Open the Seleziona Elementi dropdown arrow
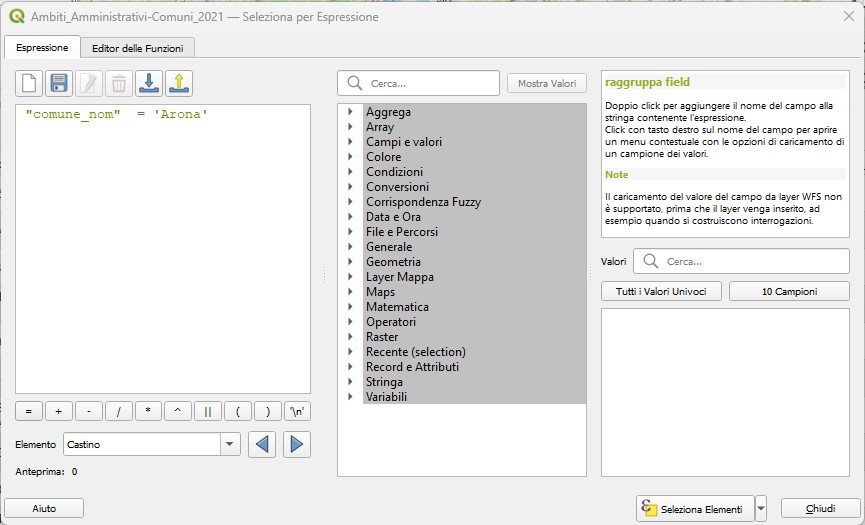Screen dimensions: 865x525 (x=761, y=508)
